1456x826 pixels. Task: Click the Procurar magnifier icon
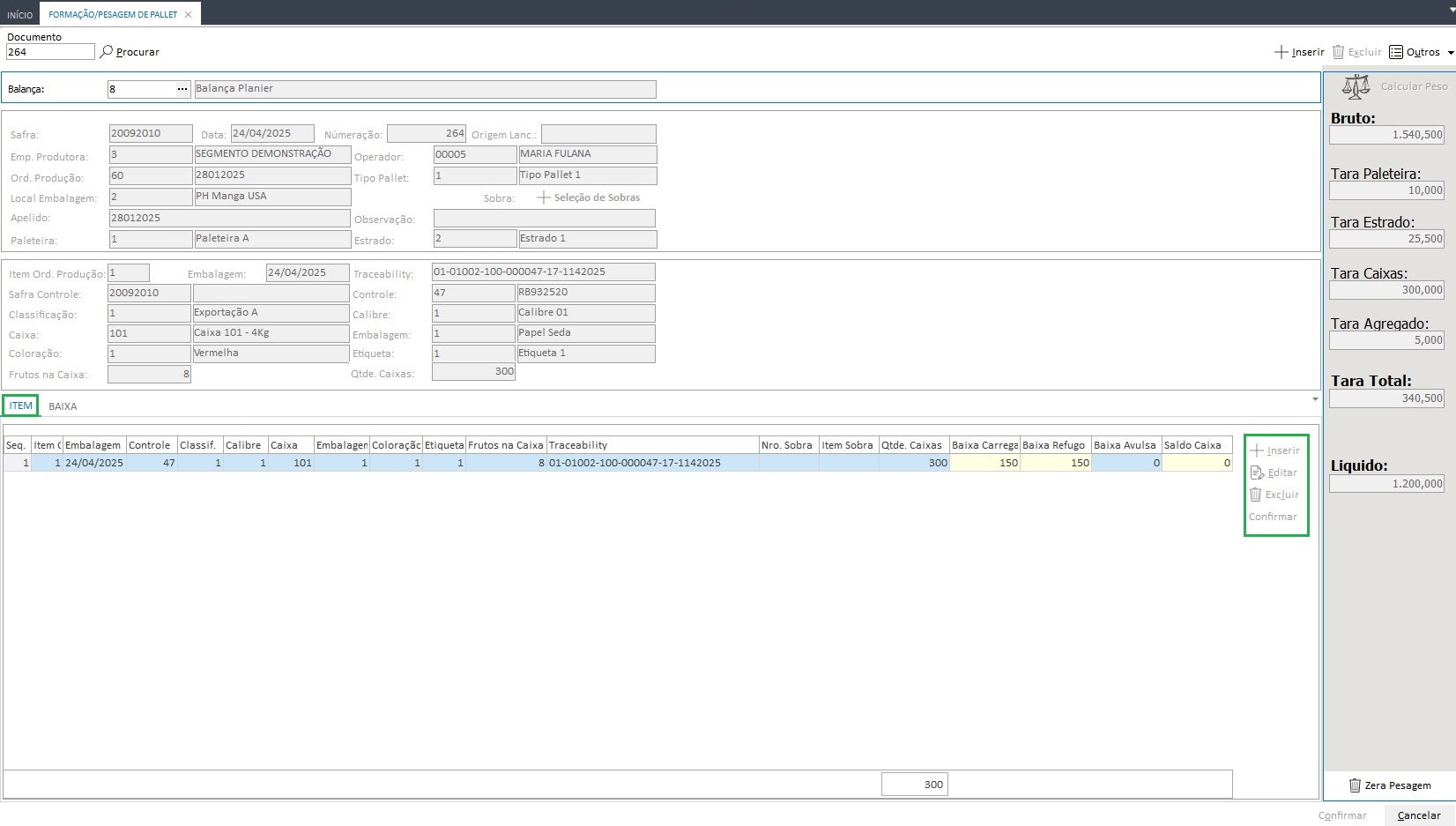pos(107,52)
